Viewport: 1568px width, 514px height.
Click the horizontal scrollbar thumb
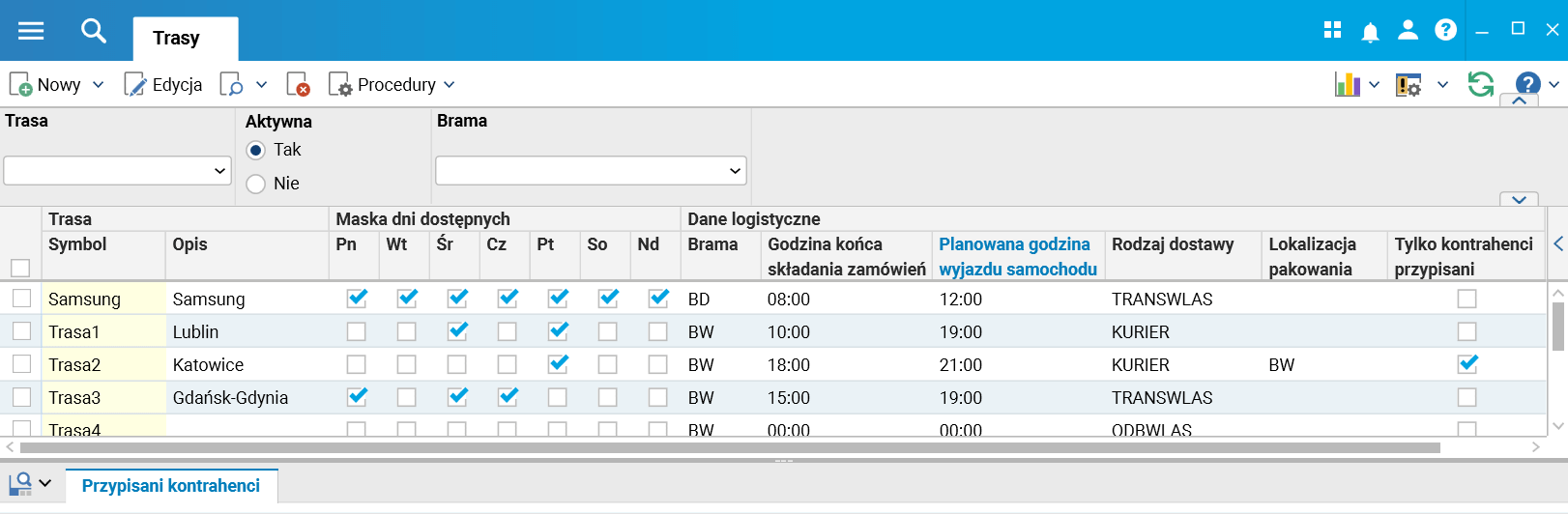(730, 447)
